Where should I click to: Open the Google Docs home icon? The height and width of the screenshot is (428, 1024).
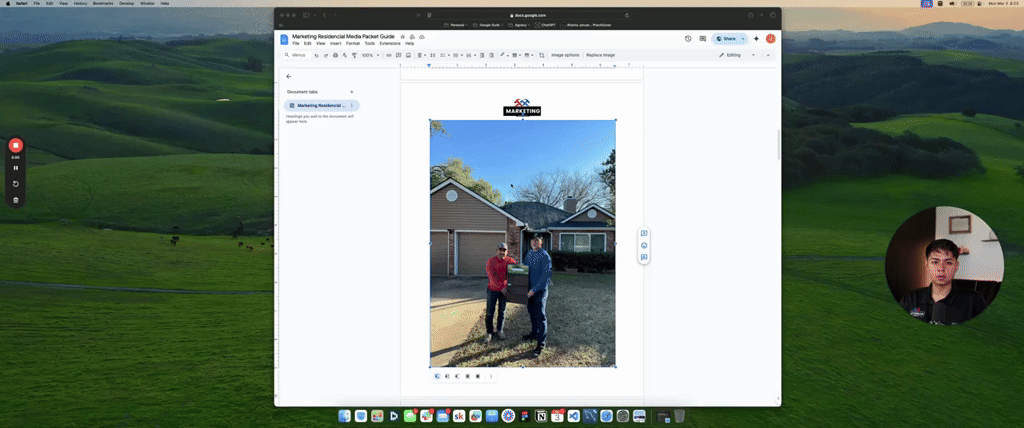284,39
